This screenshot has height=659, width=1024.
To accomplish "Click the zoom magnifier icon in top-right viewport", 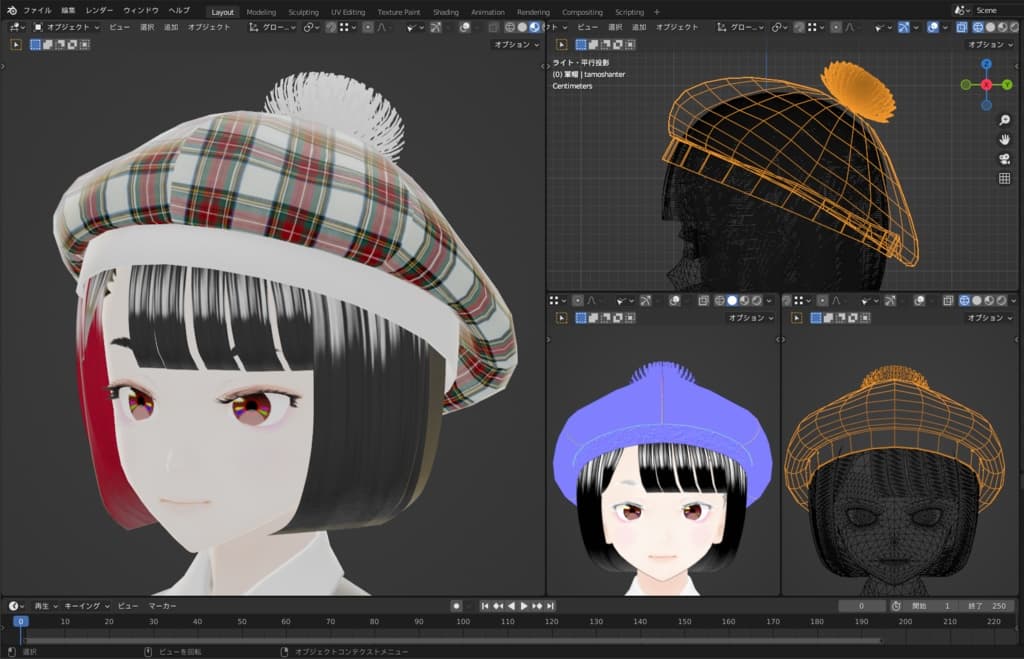I will [x=1004, y=119].
